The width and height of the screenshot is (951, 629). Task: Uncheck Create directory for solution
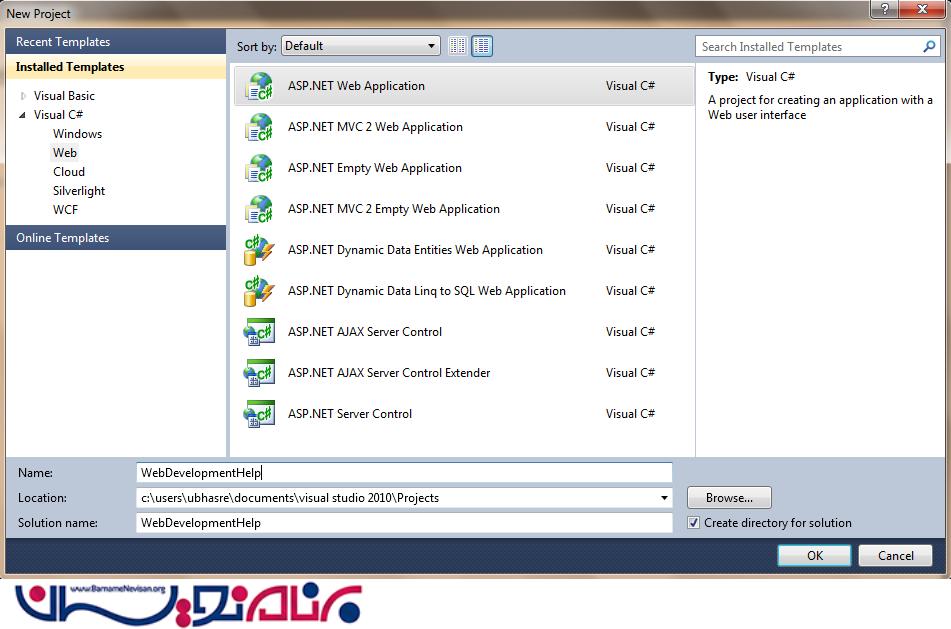coord(694,523)
